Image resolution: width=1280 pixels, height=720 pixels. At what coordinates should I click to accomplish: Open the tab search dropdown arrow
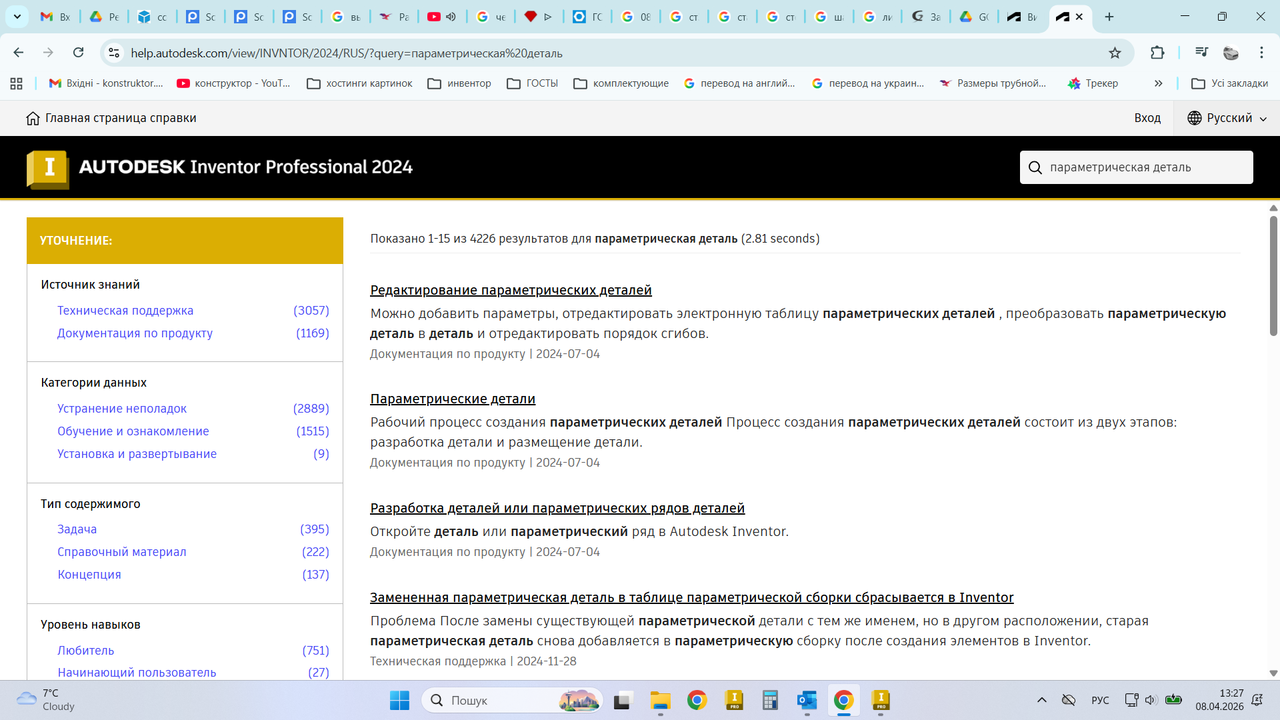pyautogui.click(x=17, y=17)
